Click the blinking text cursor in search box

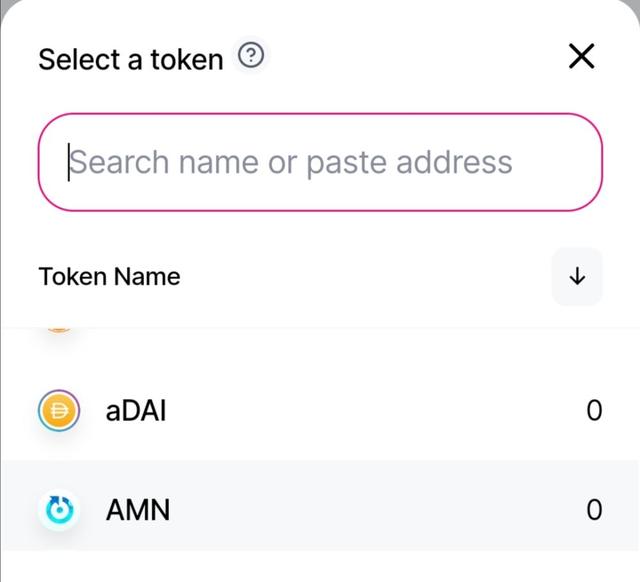pos(69,162)
